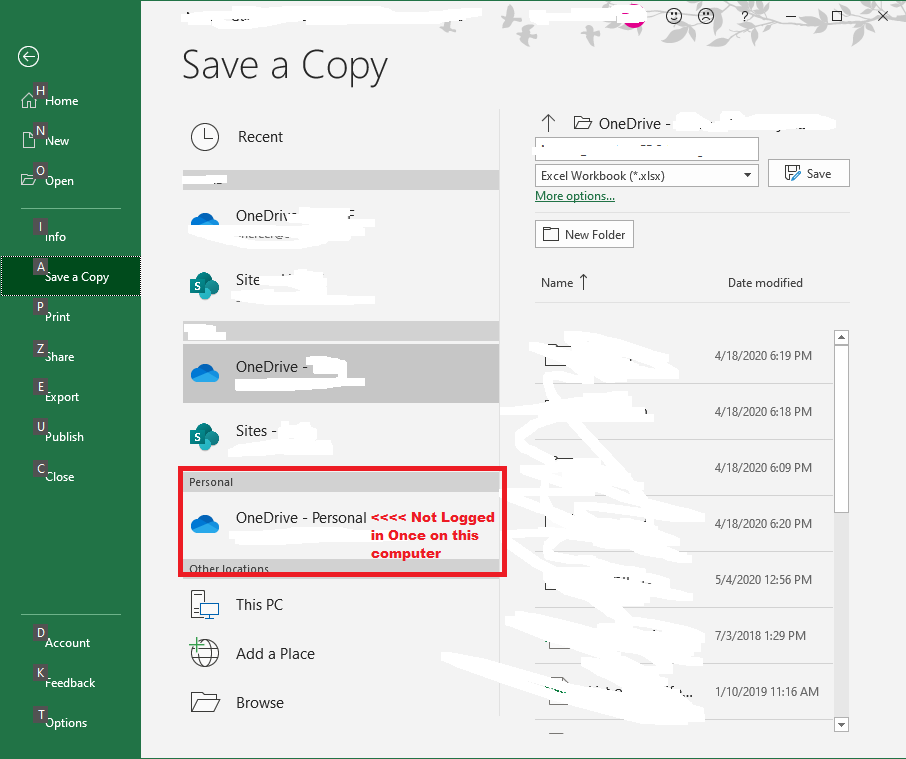Send a smile feedback face icon

pos(674,16)
